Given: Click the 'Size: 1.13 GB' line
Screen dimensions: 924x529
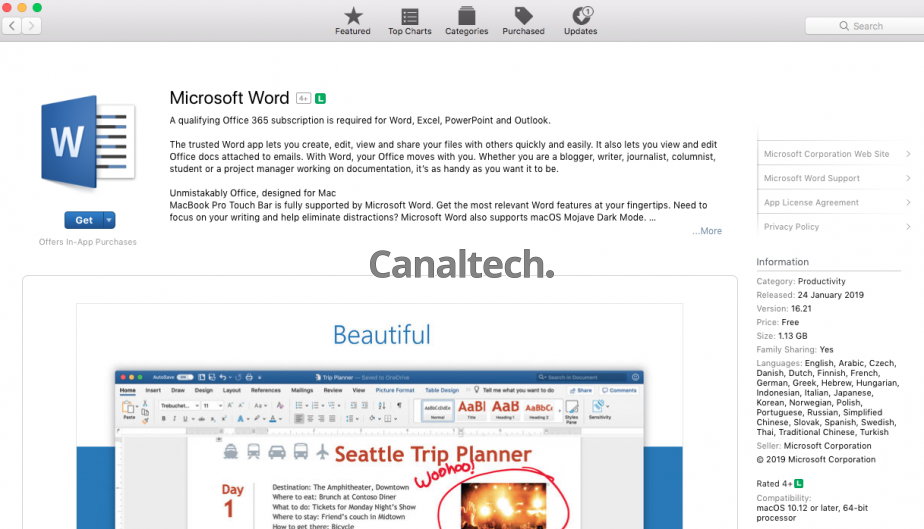Looking at the screenshot, I should [x=782, y=336].
